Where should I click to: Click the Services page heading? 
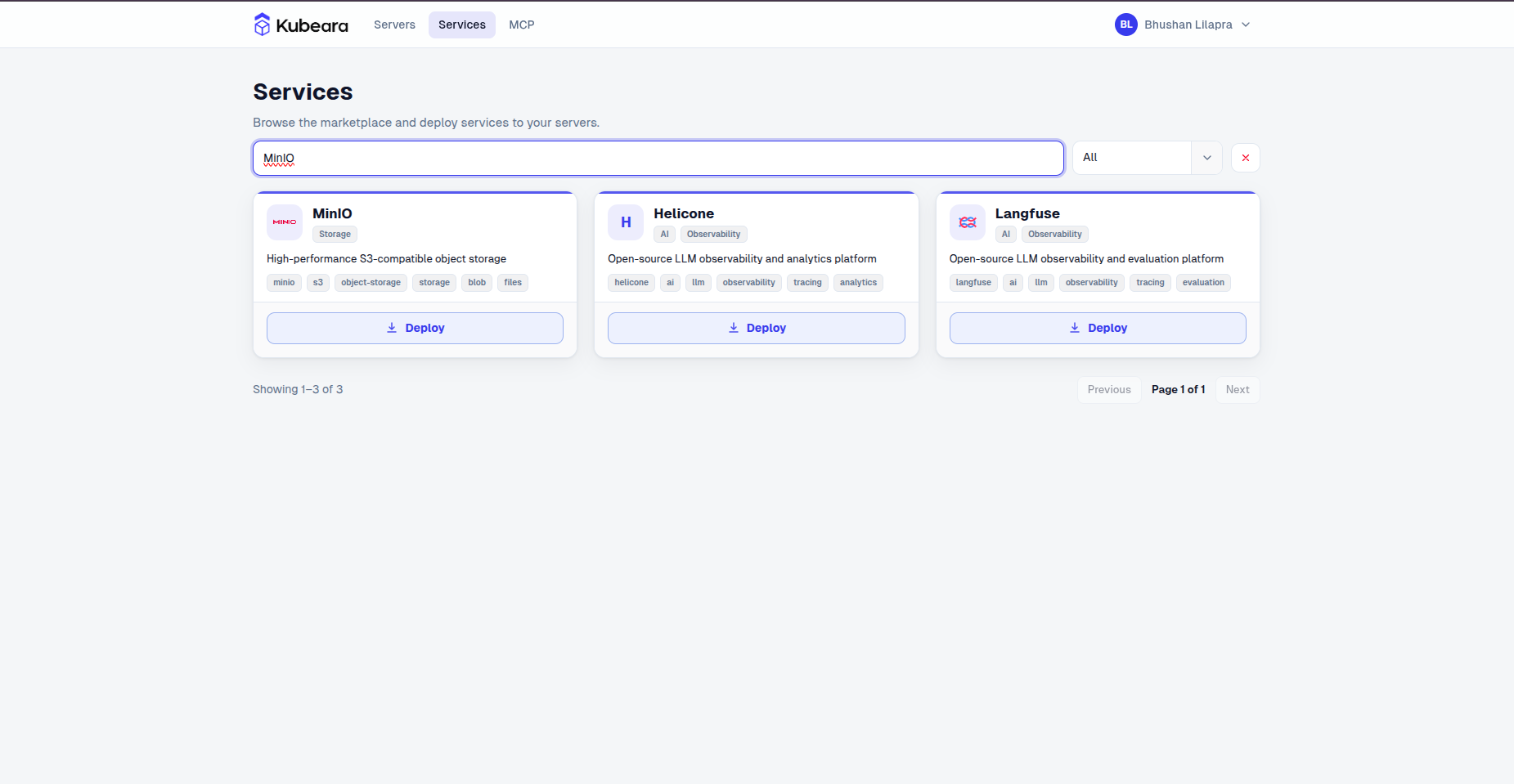[303, 92]
